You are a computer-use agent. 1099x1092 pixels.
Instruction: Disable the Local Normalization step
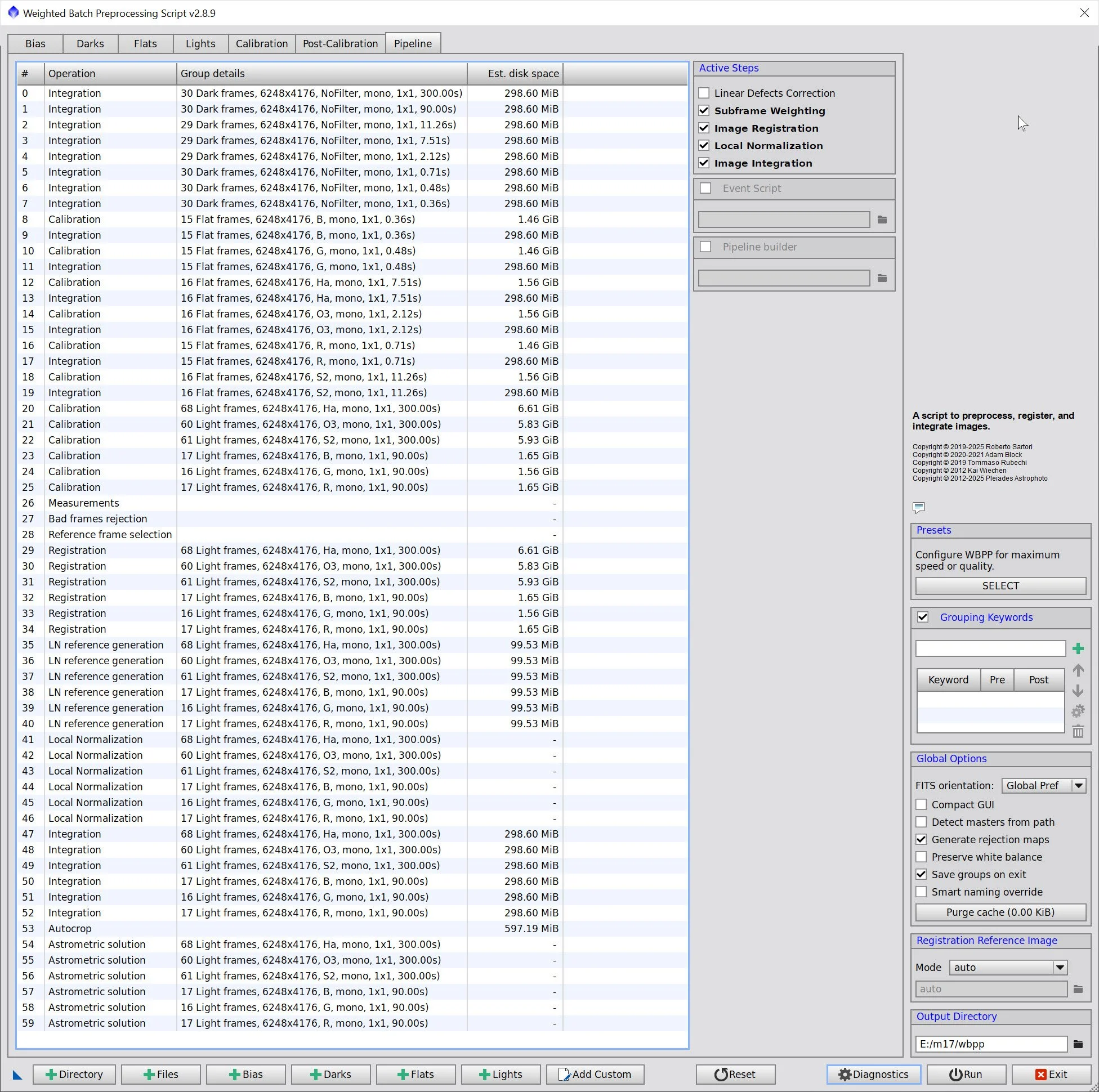click(704, 146)
